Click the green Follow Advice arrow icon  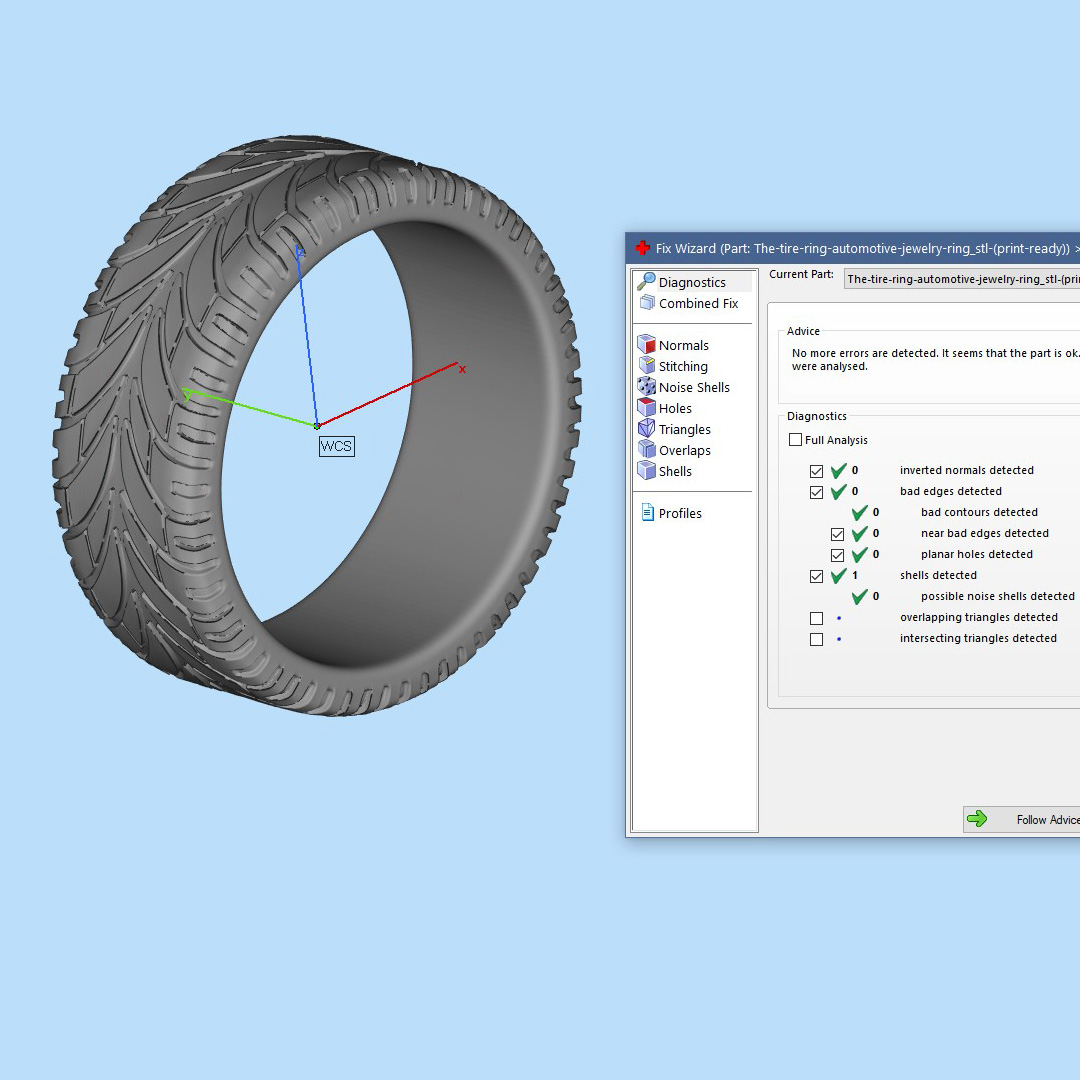coord(977,819)
